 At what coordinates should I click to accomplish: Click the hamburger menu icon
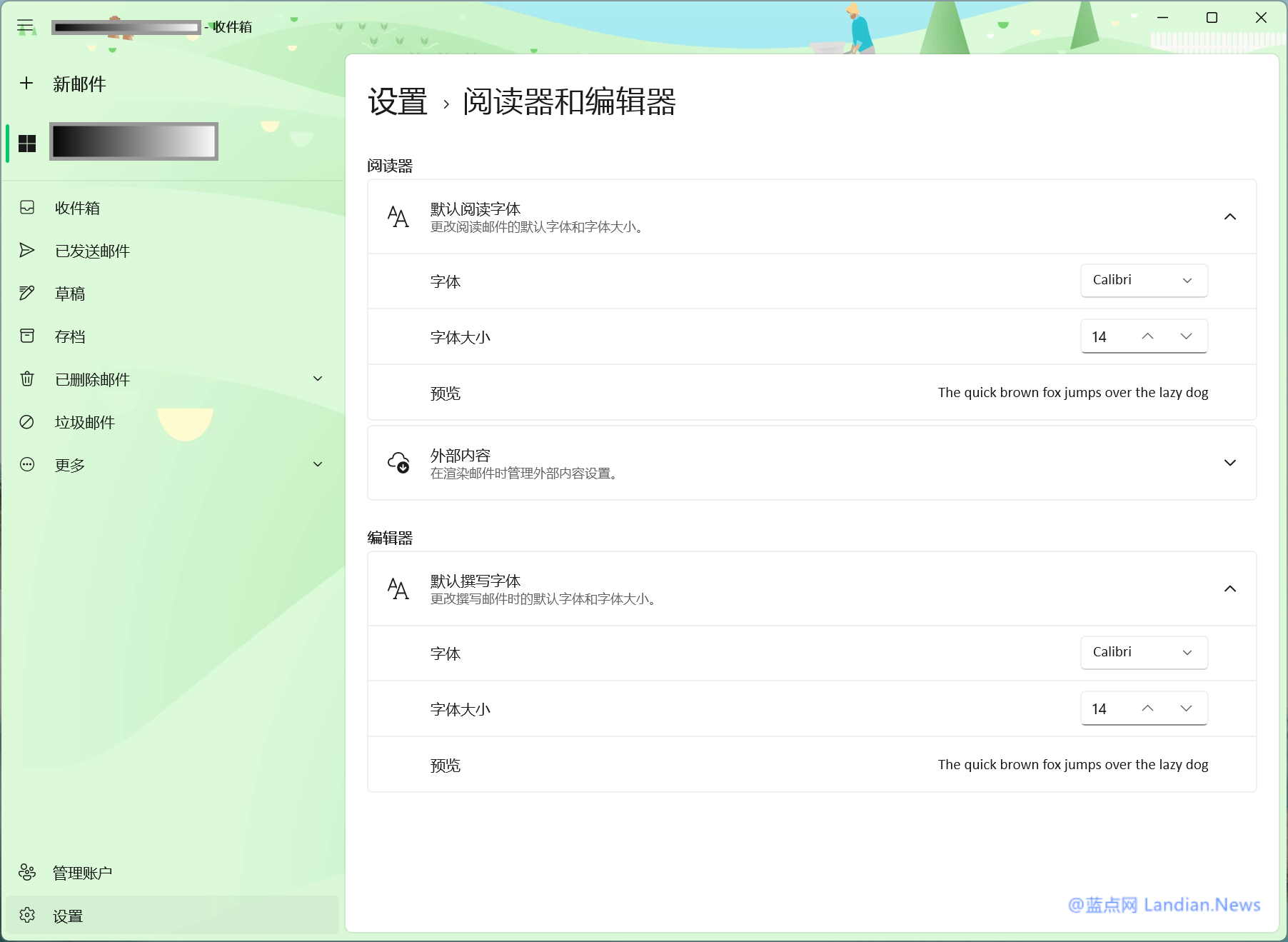tap(26, 27)
